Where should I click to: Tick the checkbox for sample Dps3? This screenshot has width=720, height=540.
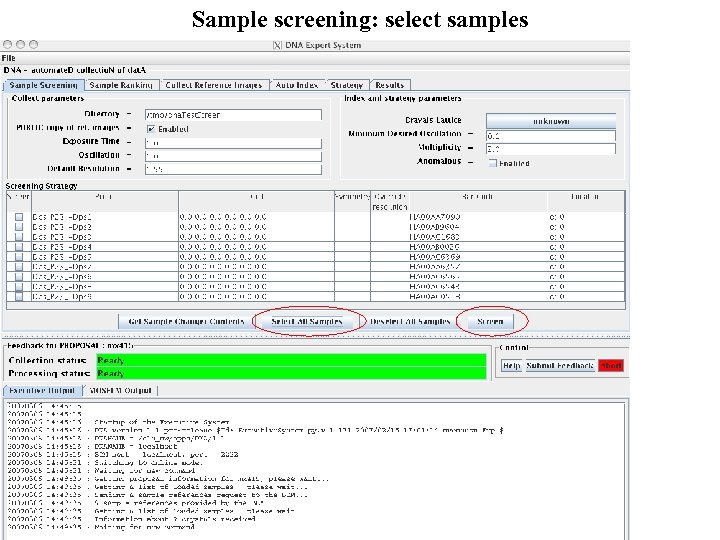pyautogui.click(x=19, y=237)
